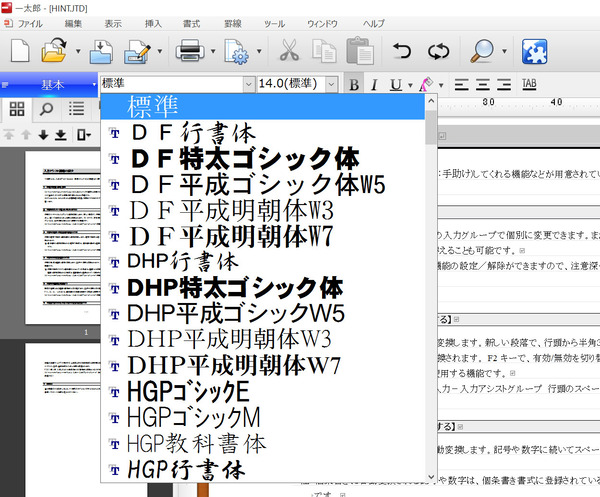Click the font list scroll-down arrow
The height and width of the screenshot is (497, 600).
pyautogui.click(x=431, y=477)
